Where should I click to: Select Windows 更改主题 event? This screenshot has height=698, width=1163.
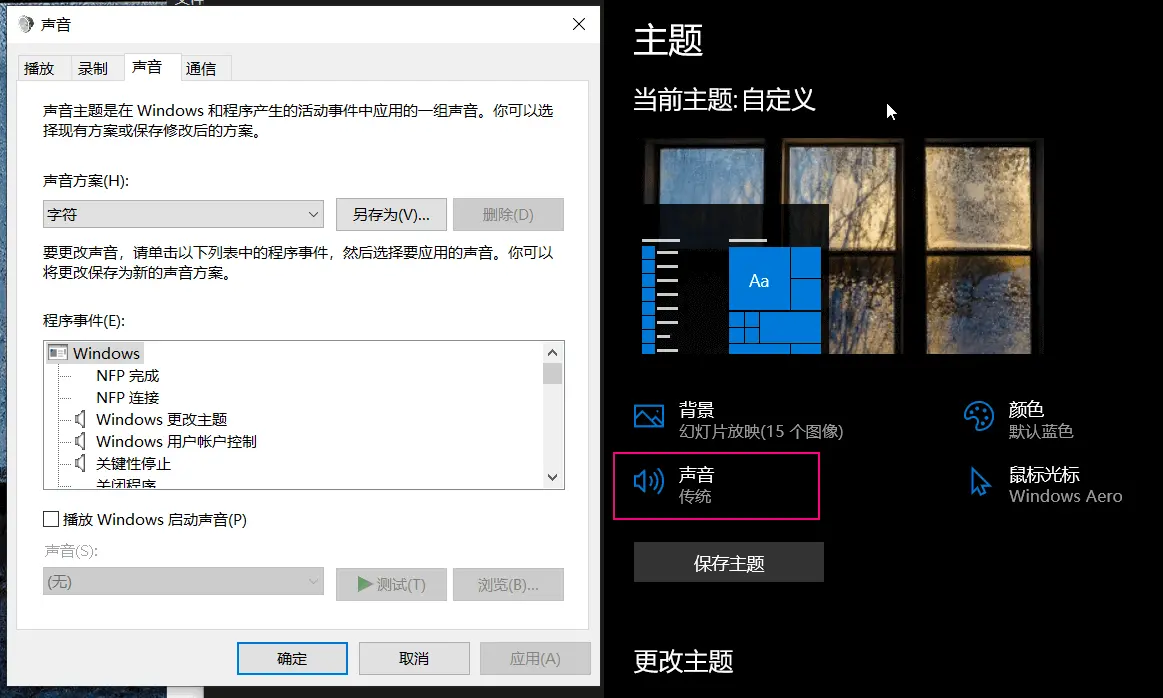pyautogui.click(x=162, y=419)
